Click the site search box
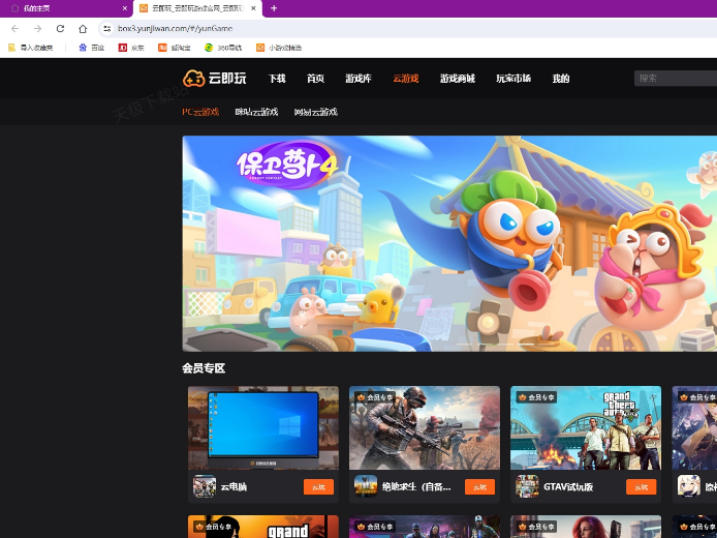This screenshot has width=717, height=538. (x=675, y=78)
